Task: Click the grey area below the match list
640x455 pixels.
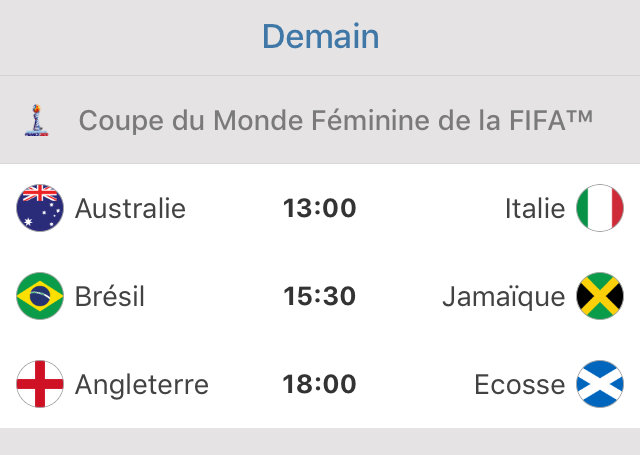Action: (320, 442)
